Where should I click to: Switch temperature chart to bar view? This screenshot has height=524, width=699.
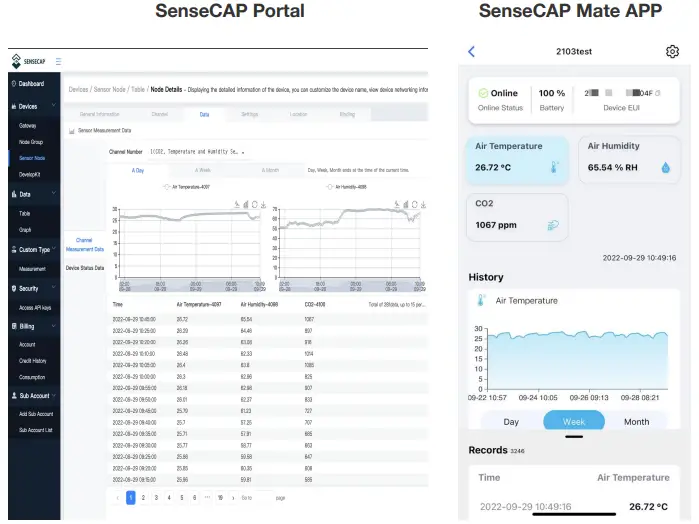(246, 204)
